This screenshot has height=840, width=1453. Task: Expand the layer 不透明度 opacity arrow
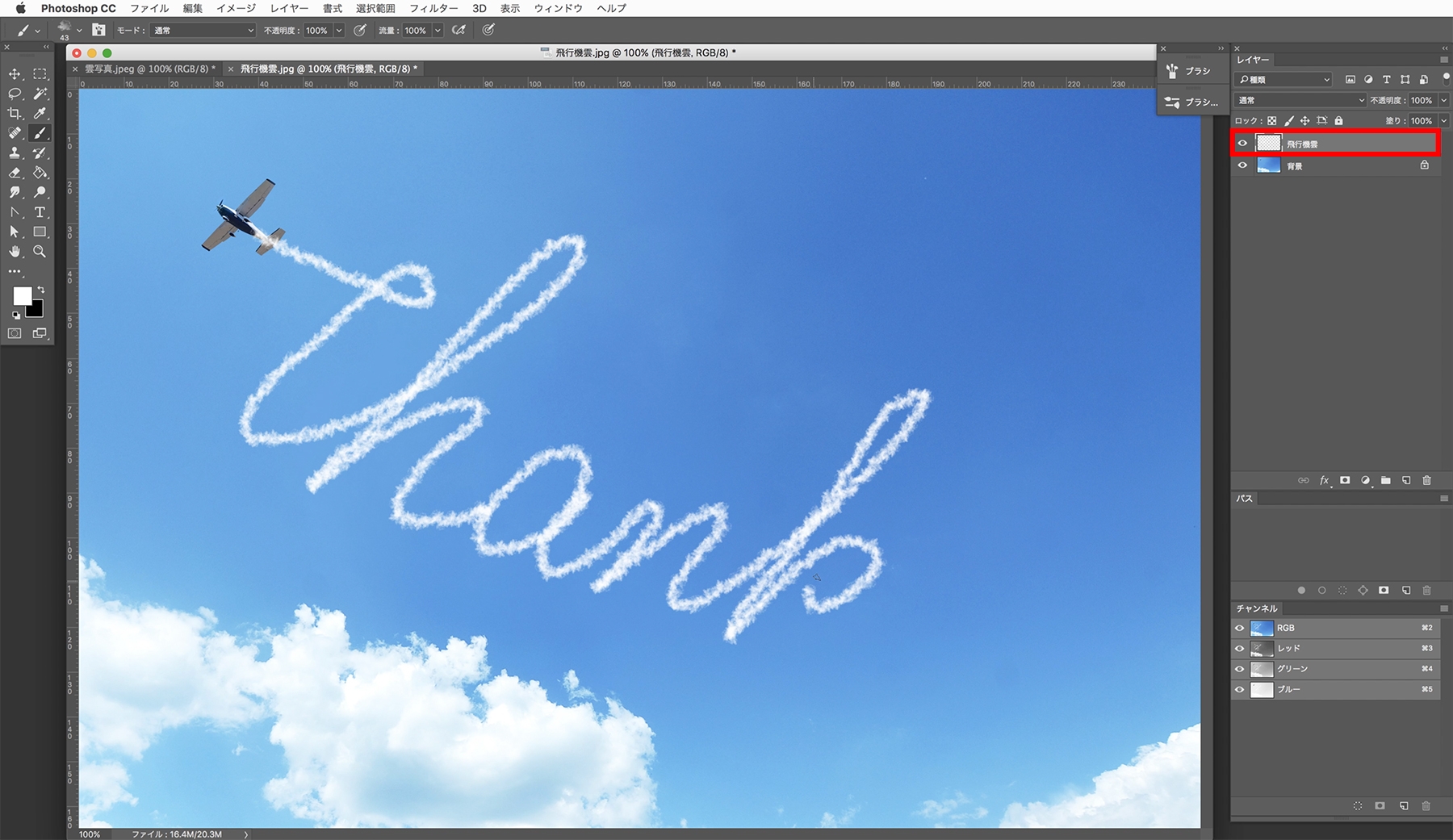click(1444, 100)
